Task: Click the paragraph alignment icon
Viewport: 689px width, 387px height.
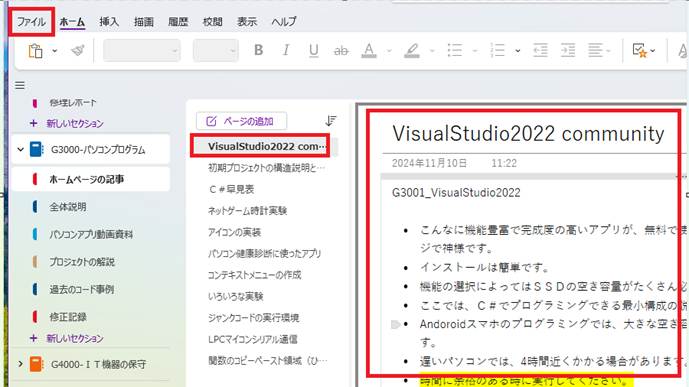Action: (x=595, y=51)
